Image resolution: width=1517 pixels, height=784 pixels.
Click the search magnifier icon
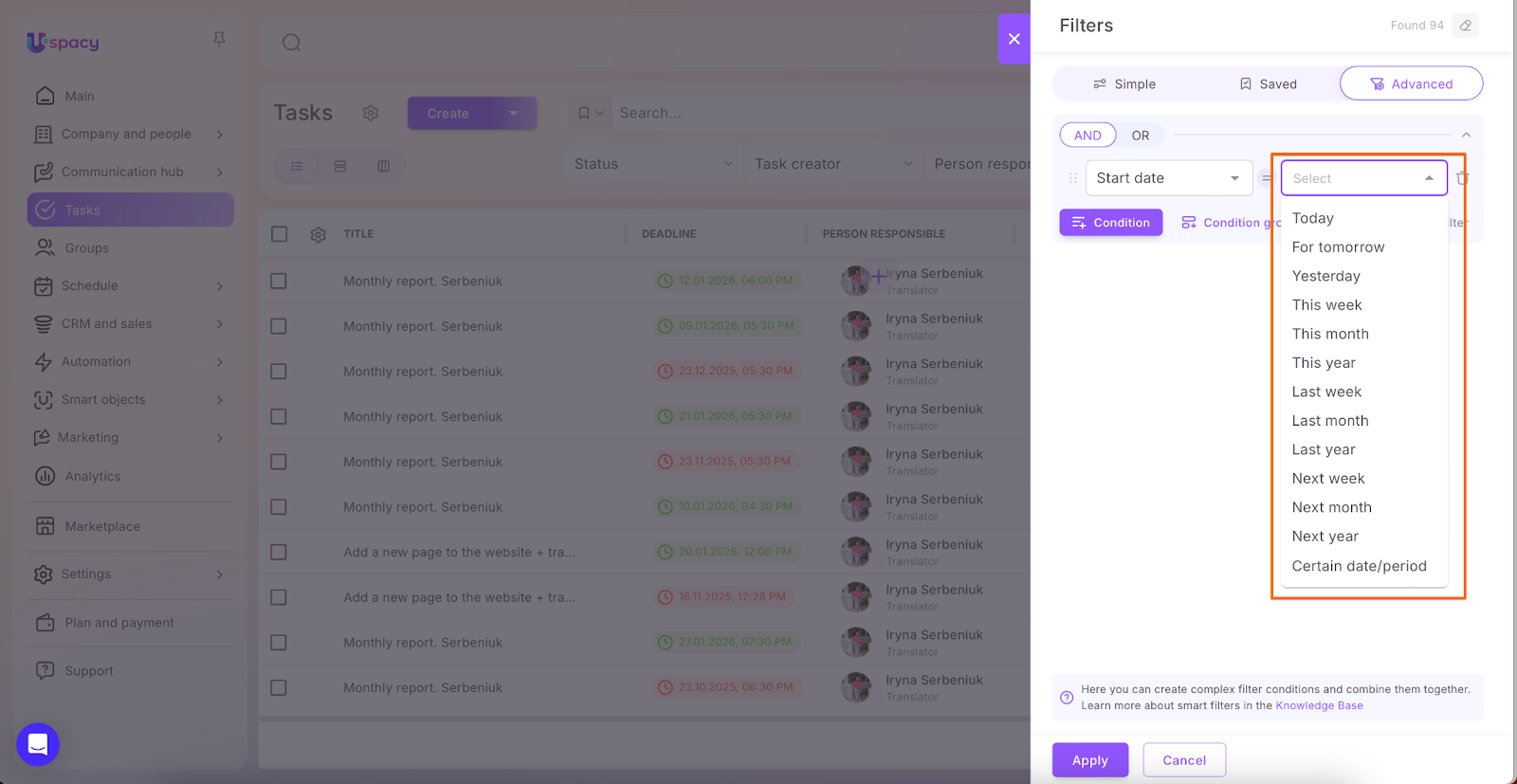292,43
